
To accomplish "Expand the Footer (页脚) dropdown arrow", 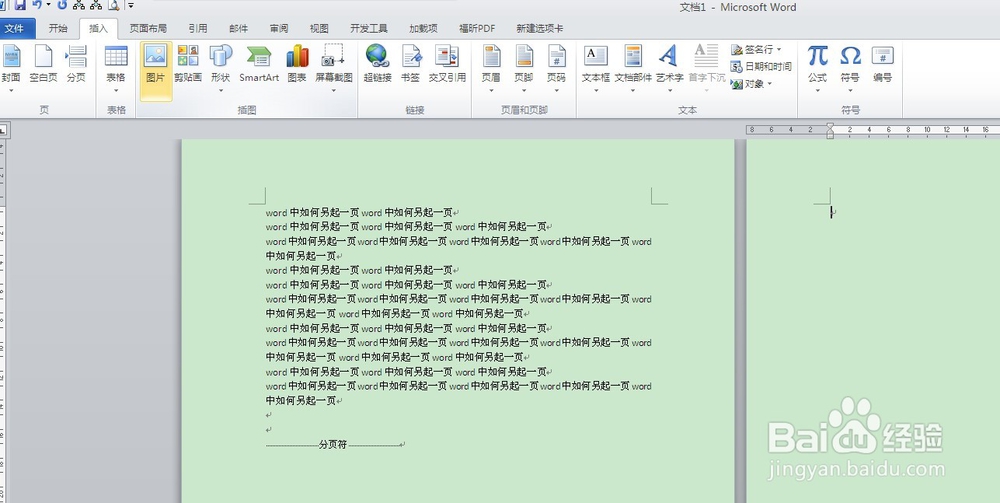I will pyautogui.click(x=524, y=91).
